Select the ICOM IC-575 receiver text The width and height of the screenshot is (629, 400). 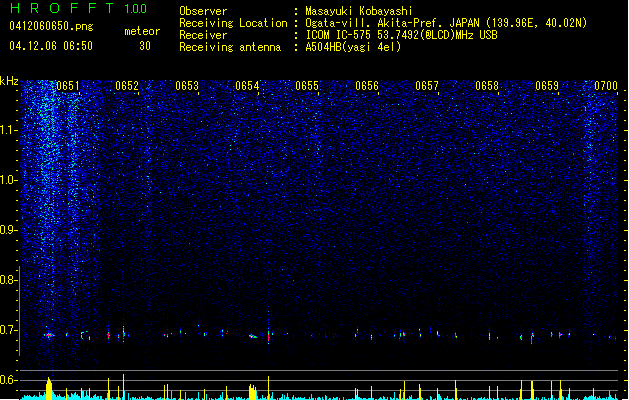click(x=401, y=35)
